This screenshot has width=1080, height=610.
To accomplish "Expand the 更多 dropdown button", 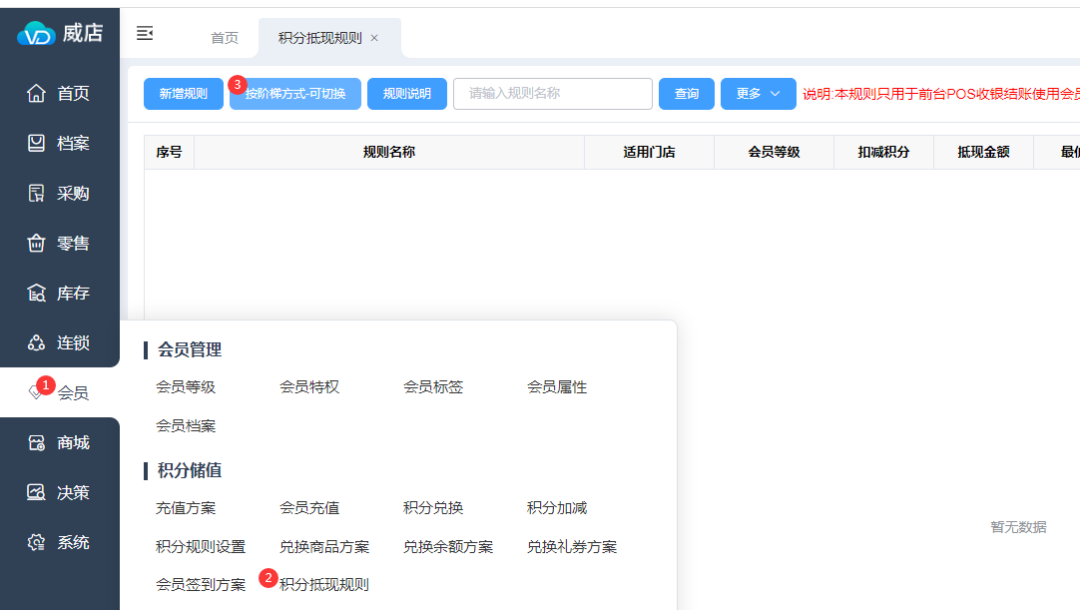I will [x=758, y=94].
